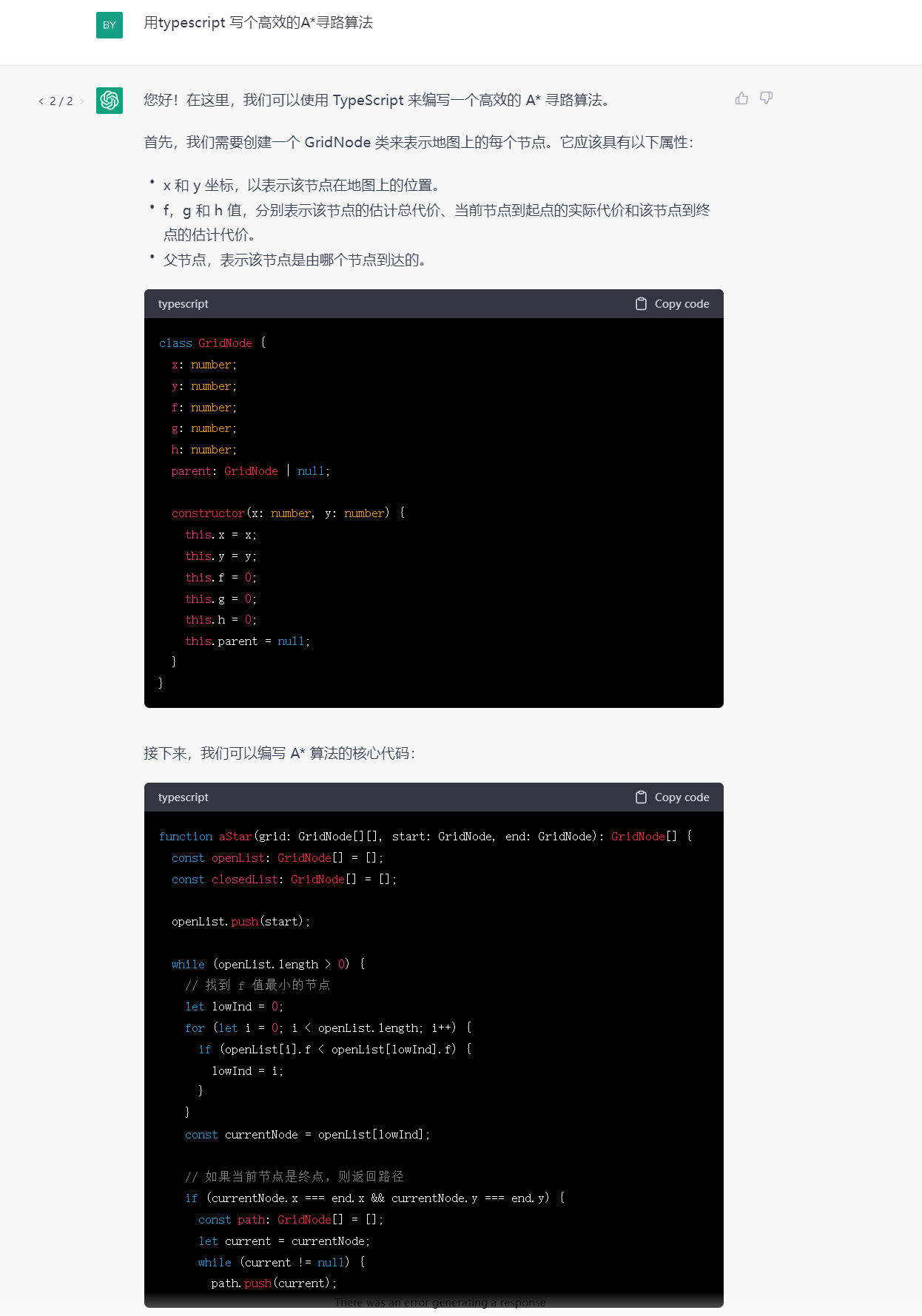Click the ChatGPT assistant logo avatar
The width and height of the screenshot is (922, 1316).
tap(110, 101)
